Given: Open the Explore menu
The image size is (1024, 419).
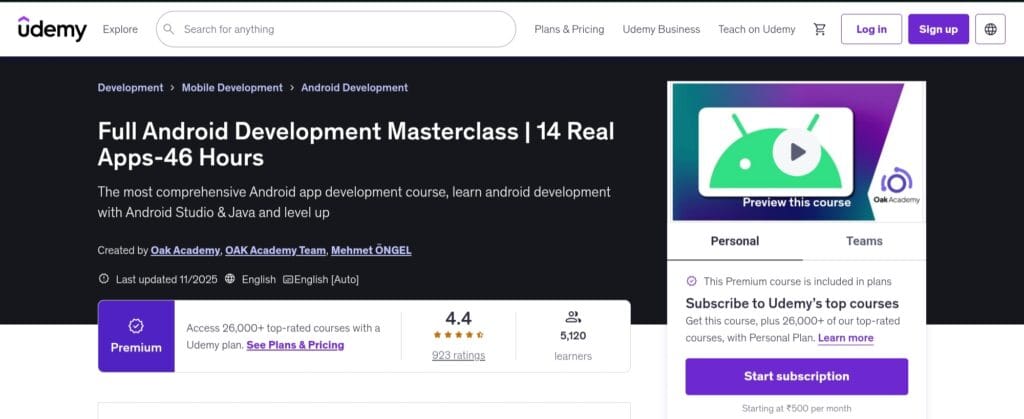Looking at the screenshot, I should click(x=120, y=29).
